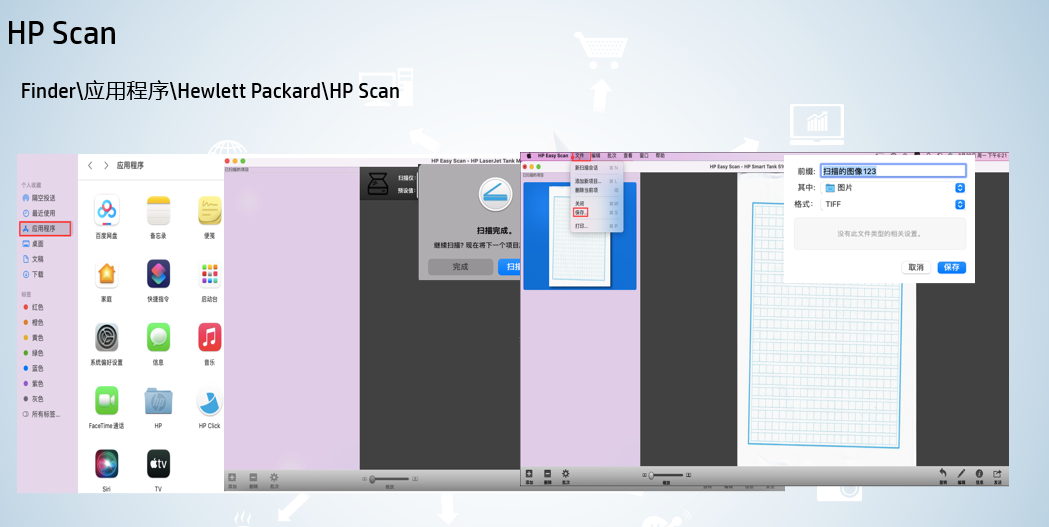Open the 查看 menu in menu bar
Image resolution: width=1049 pixels, height=527 pixels.
tap(628, 156)
